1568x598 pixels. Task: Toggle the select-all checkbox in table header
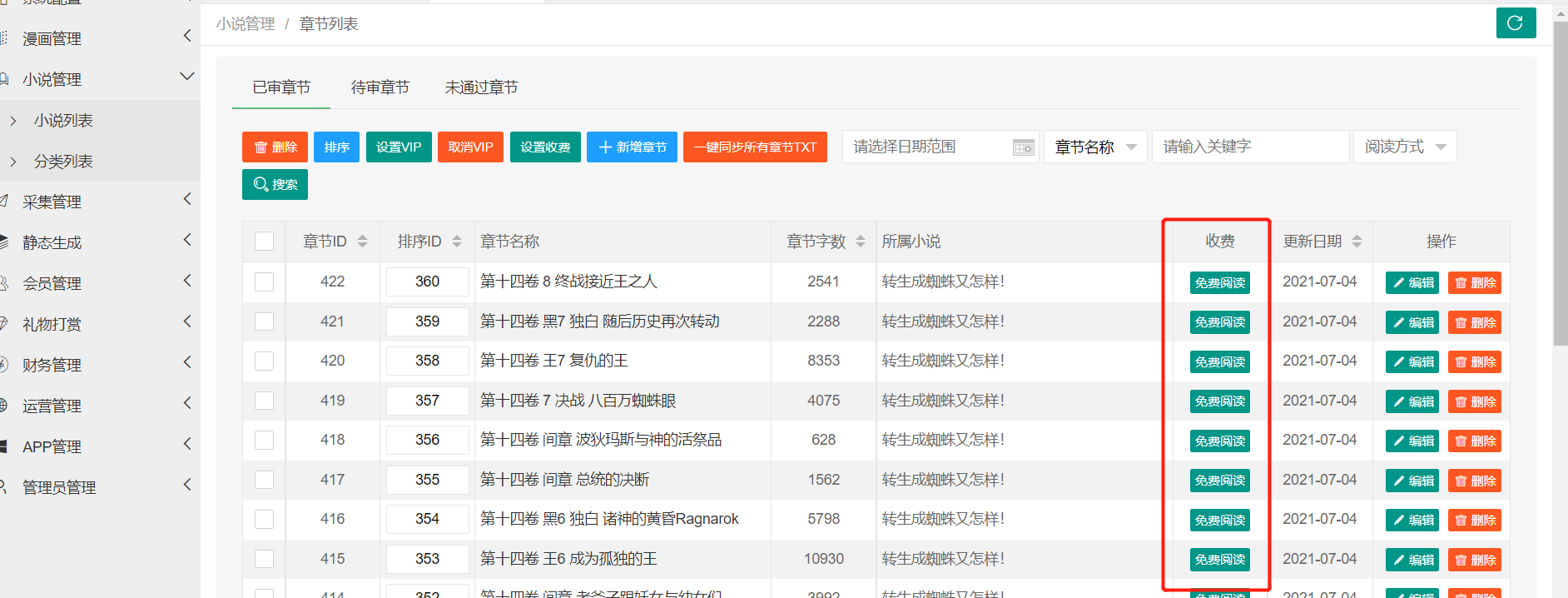click(x=264, y=242)
